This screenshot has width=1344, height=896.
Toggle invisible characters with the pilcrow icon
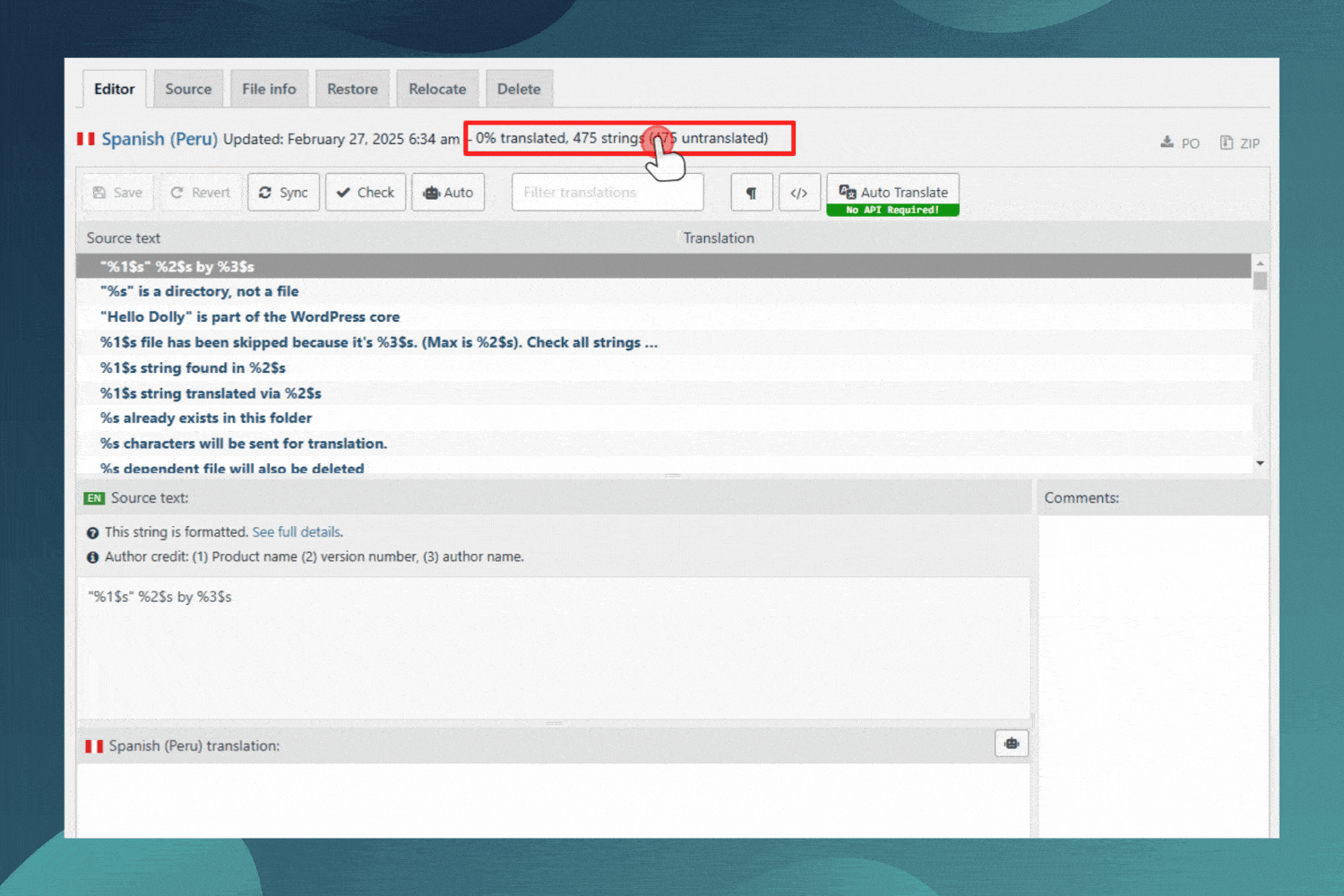click(752, 193)
